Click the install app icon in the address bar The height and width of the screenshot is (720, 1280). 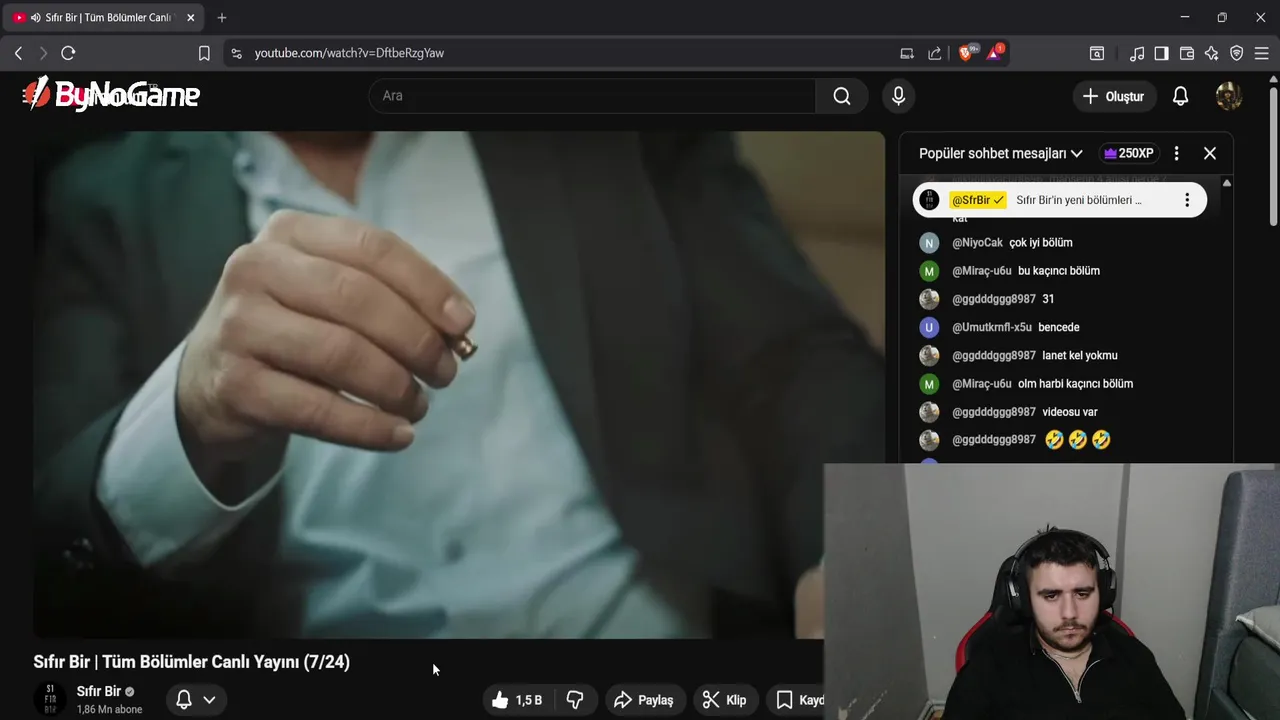click(x=907, y=53)
